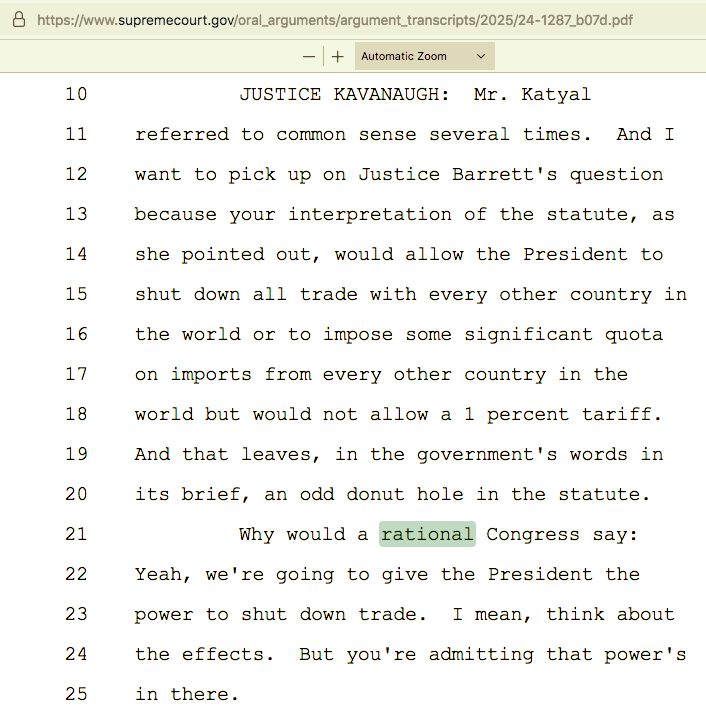Click "in there." on line 25
This screenshot has height=724, width=706.
click(x=187, y=694)
